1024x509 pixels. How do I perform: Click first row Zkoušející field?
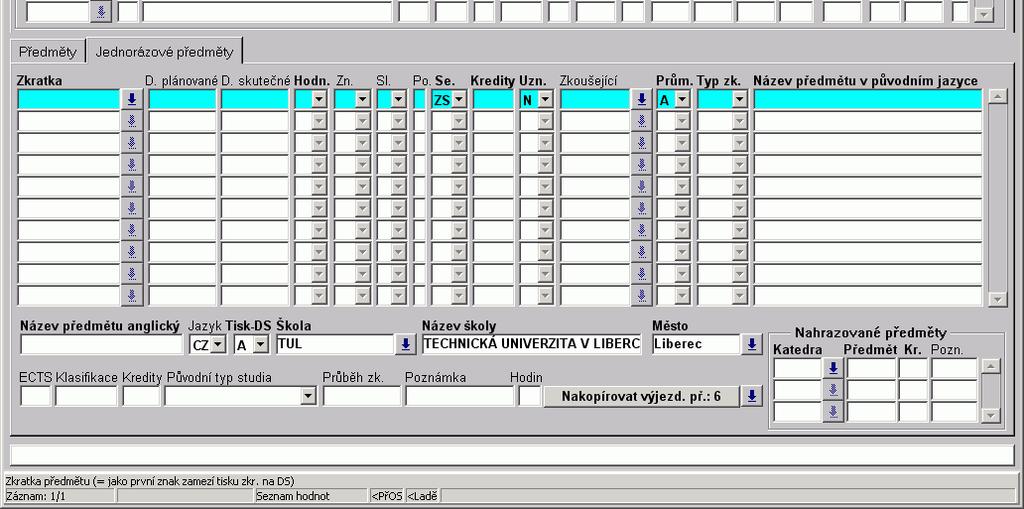(x=596, y=99)
